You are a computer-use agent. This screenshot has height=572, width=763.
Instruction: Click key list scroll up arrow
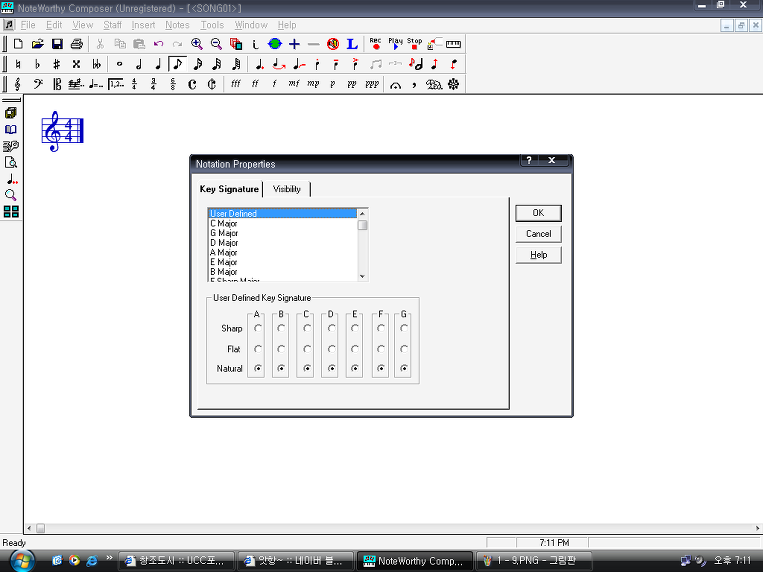(363, 214)
